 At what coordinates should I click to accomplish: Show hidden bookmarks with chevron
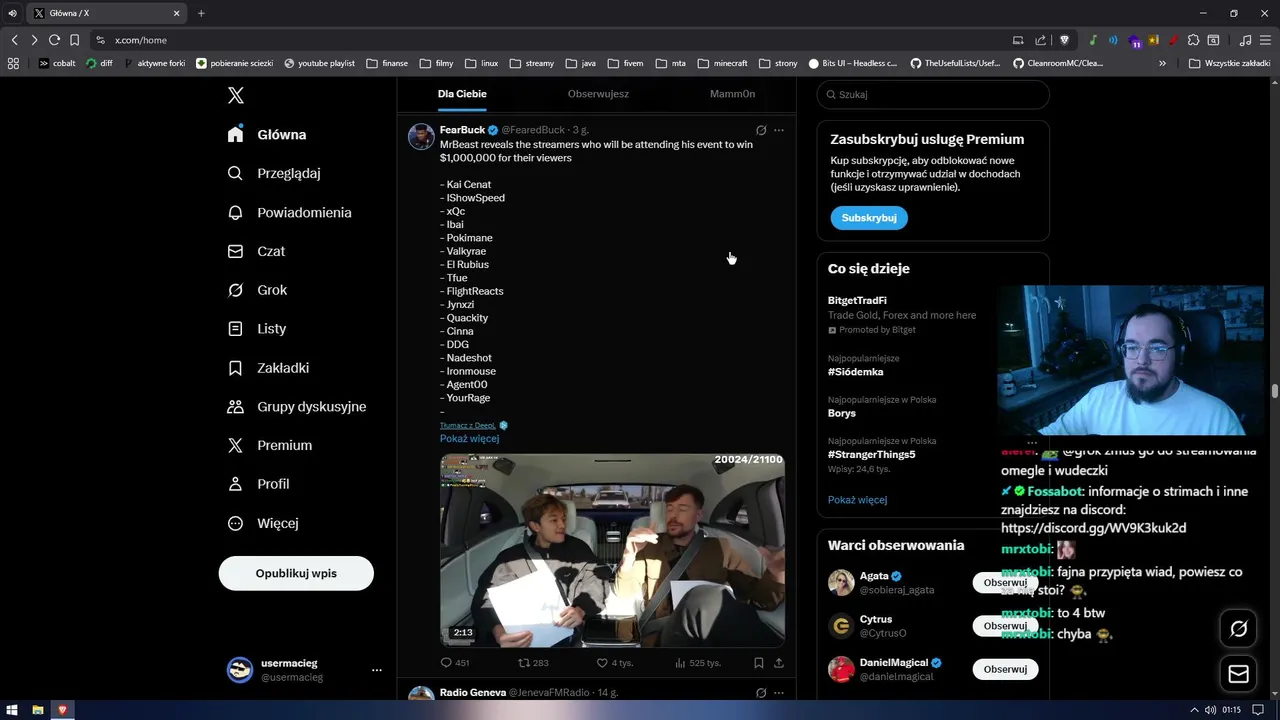pos(1162,63)
